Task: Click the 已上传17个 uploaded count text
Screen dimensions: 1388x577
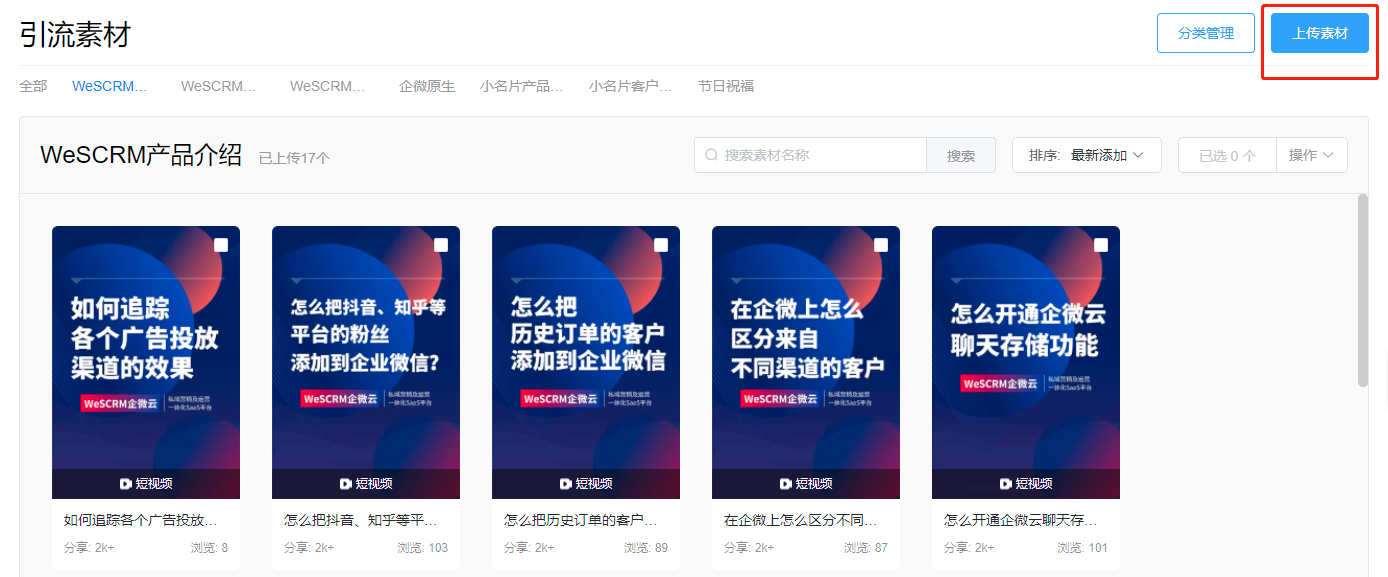Action: point(294,158)
